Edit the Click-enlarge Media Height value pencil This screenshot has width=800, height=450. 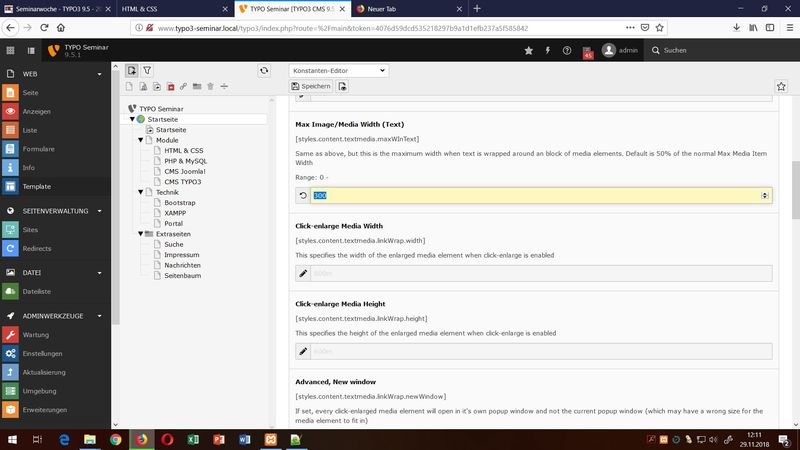304,351
